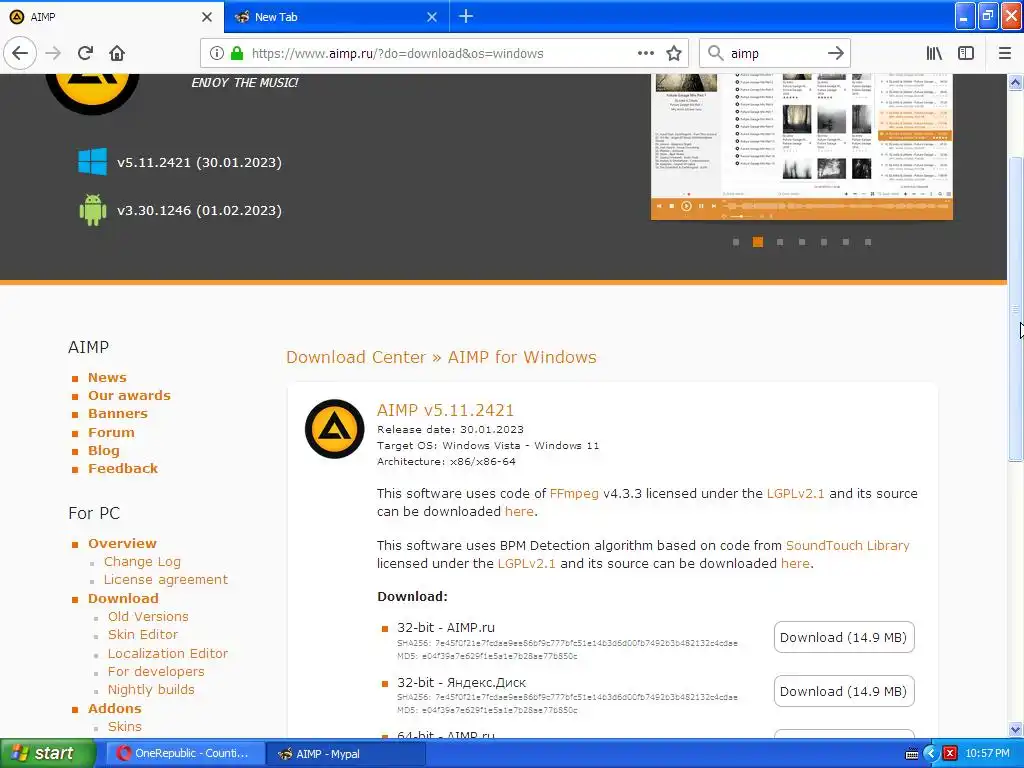The width and height of the screenshot is (1024, 768).
Task: Go to the browser home page
Action: click(x=117, y=54)
